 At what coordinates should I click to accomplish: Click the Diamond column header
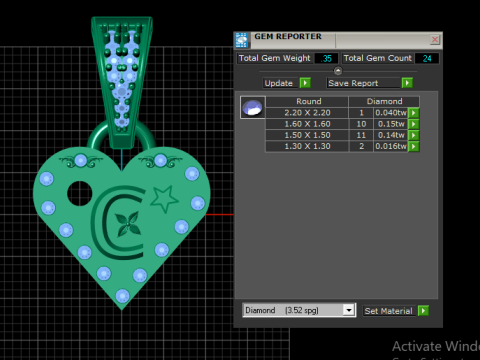pos(384,101)
